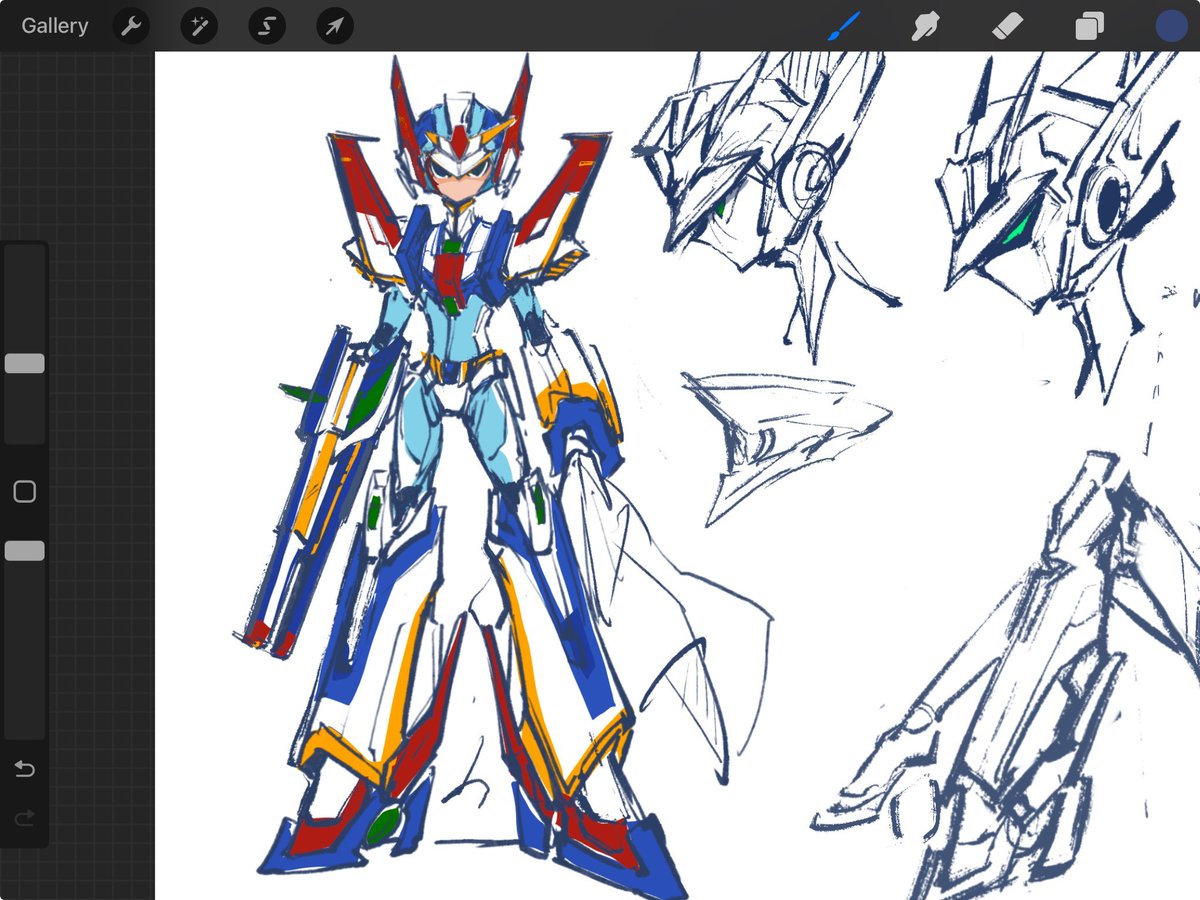Activate the Transform arrow tool
The height and width of the screenshot is (900, 1200).
[x=333, y=26]
